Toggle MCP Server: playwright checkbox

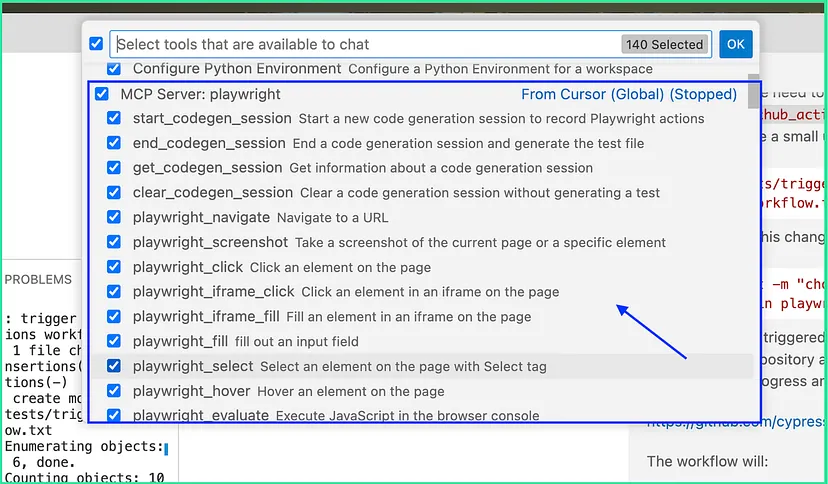pos(101,94)
